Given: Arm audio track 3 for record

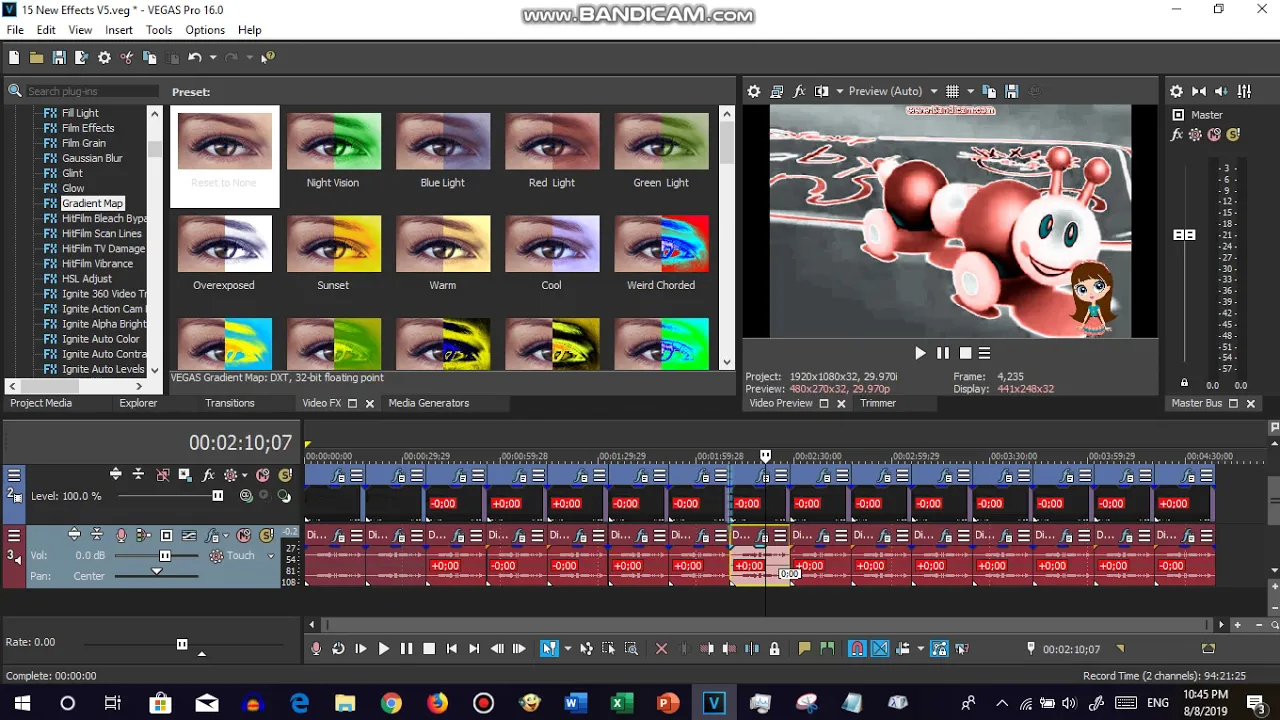Looking at the screenshot, I should tap(121, 535).
